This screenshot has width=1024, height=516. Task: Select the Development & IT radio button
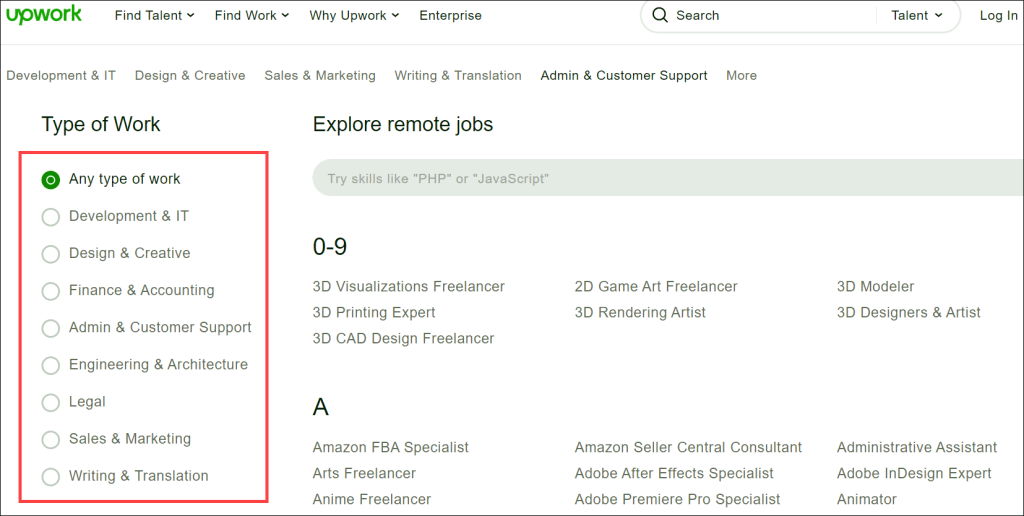[x=50, y=216]
